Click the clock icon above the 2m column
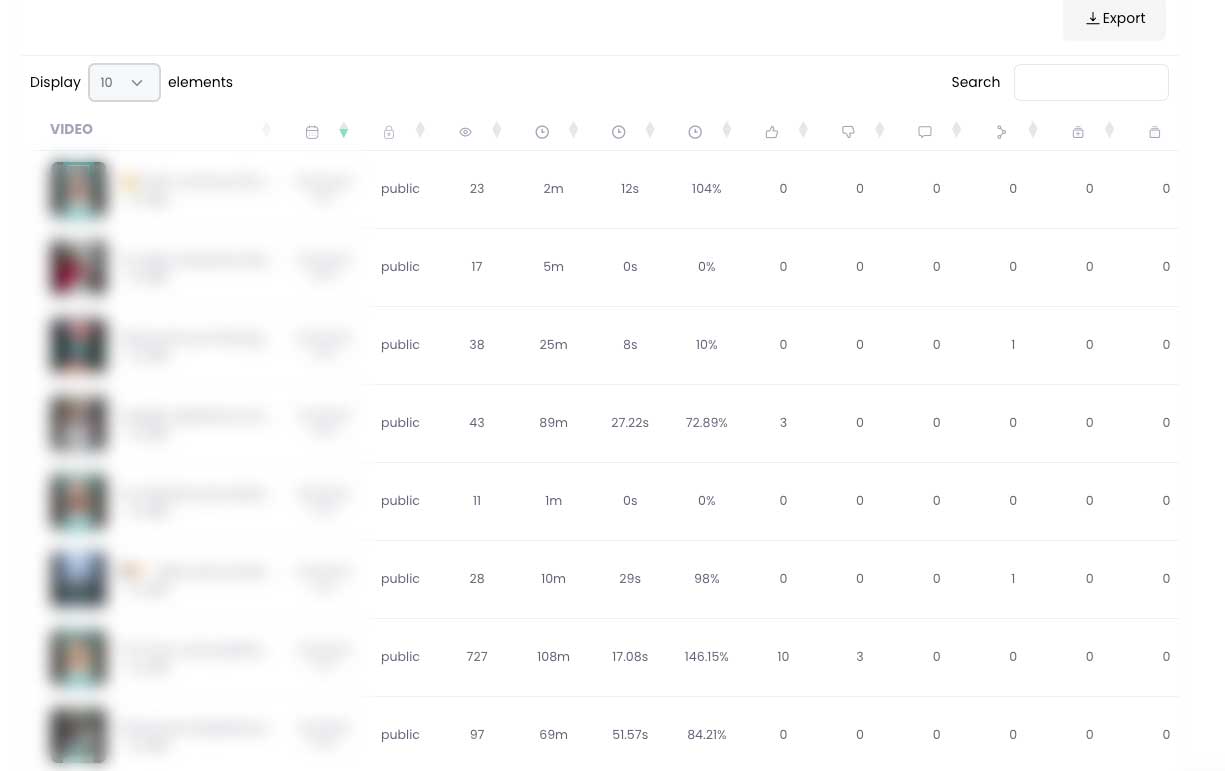 542,132
